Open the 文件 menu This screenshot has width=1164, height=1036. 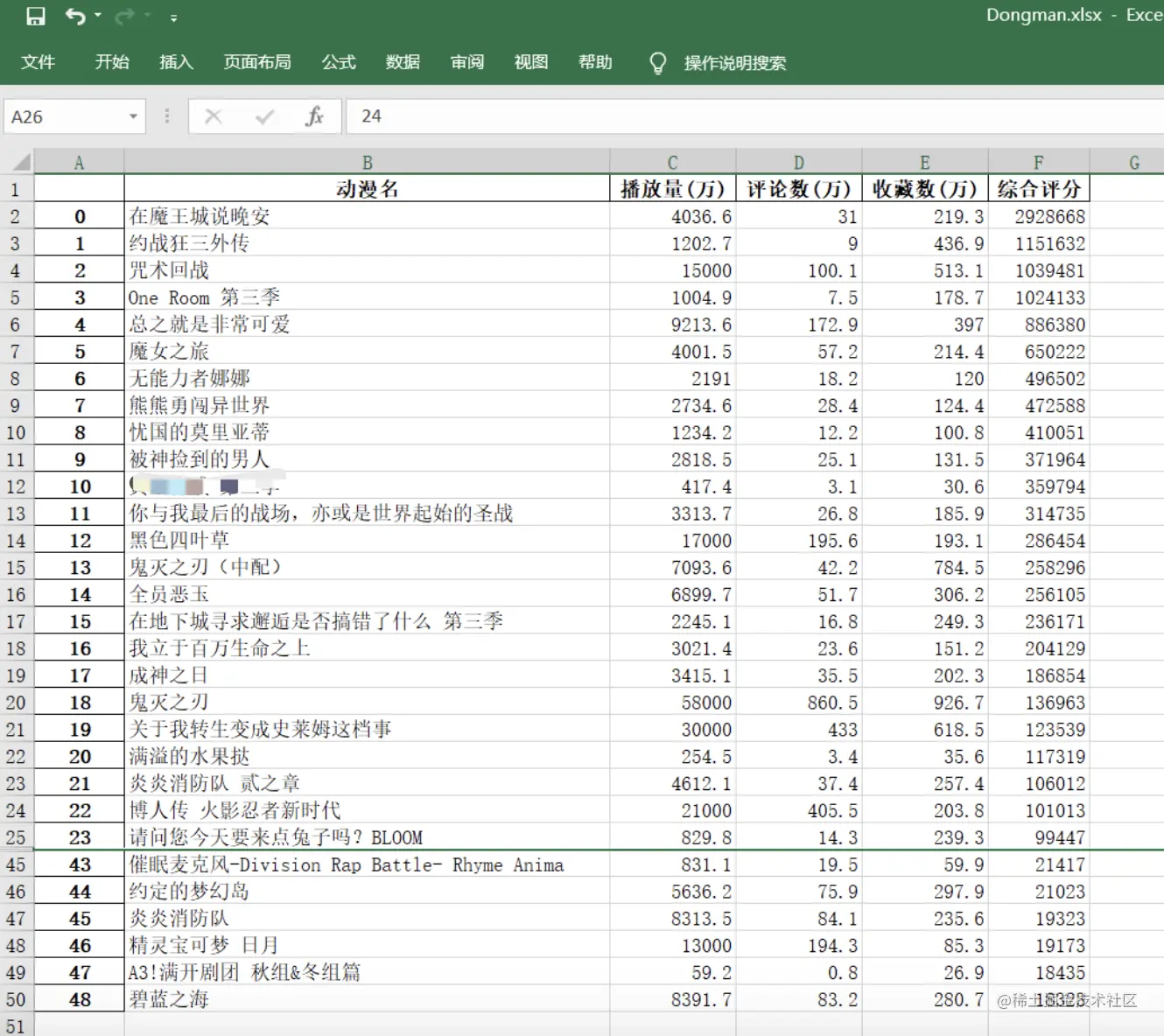click(x=39, y=62)
